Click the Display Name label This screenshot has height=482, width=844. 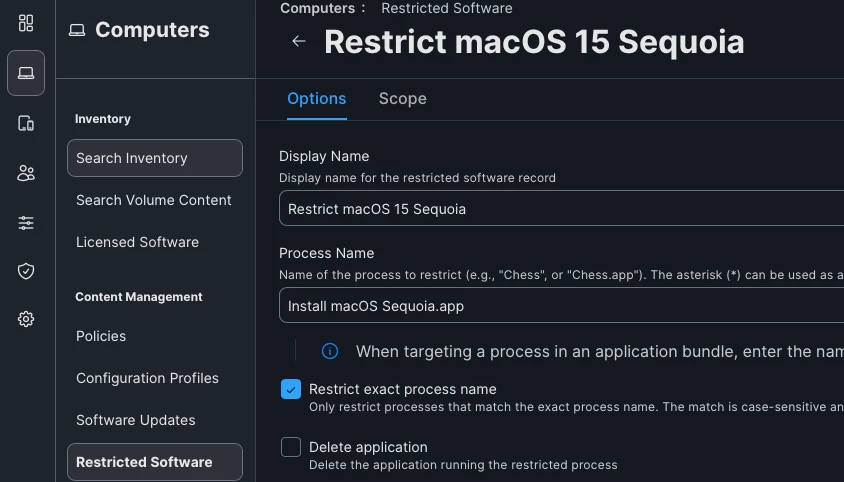pos(324,156)
